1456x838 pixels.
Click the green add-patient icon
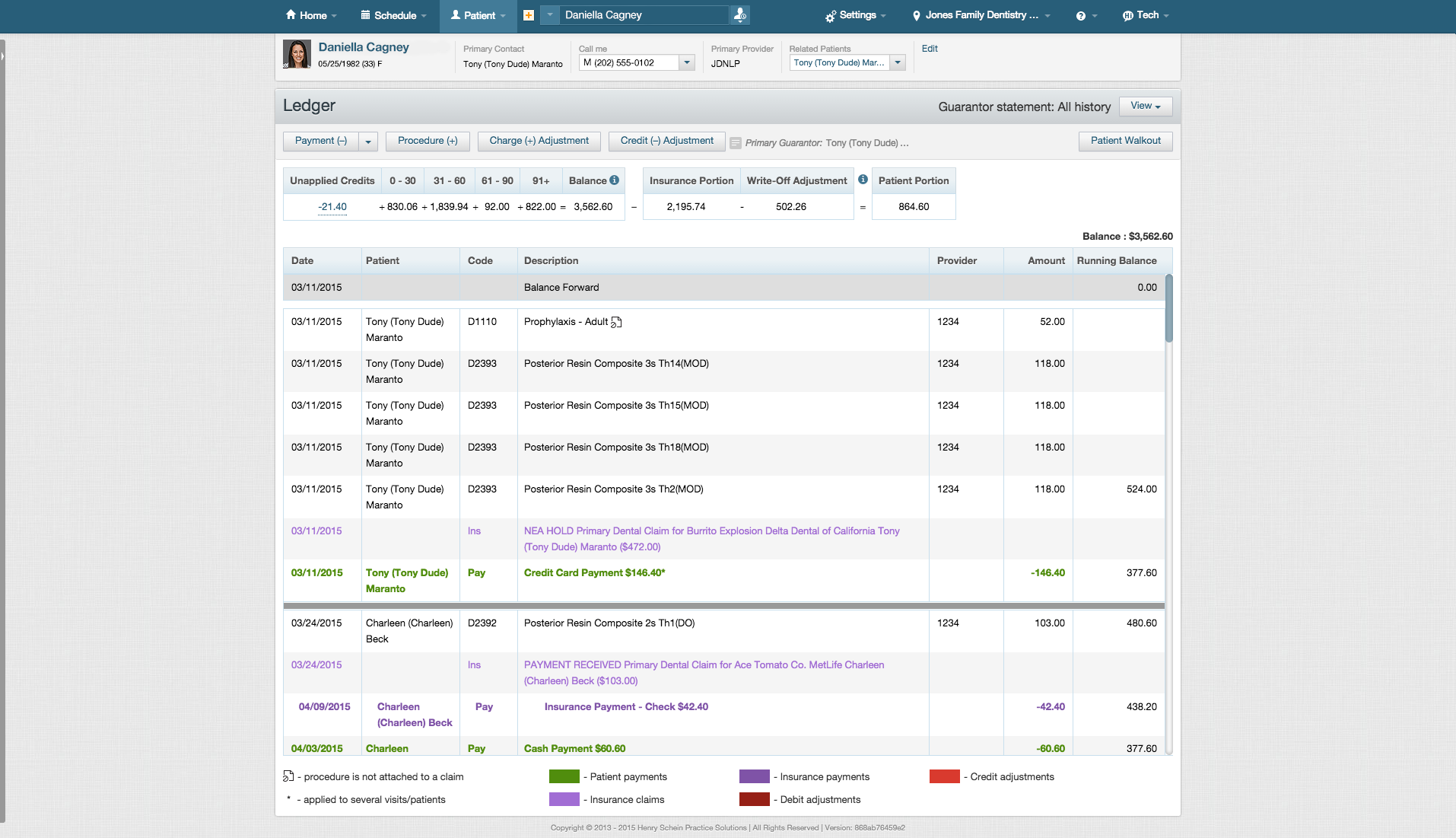pyautogui.click(x=529, y=15)
